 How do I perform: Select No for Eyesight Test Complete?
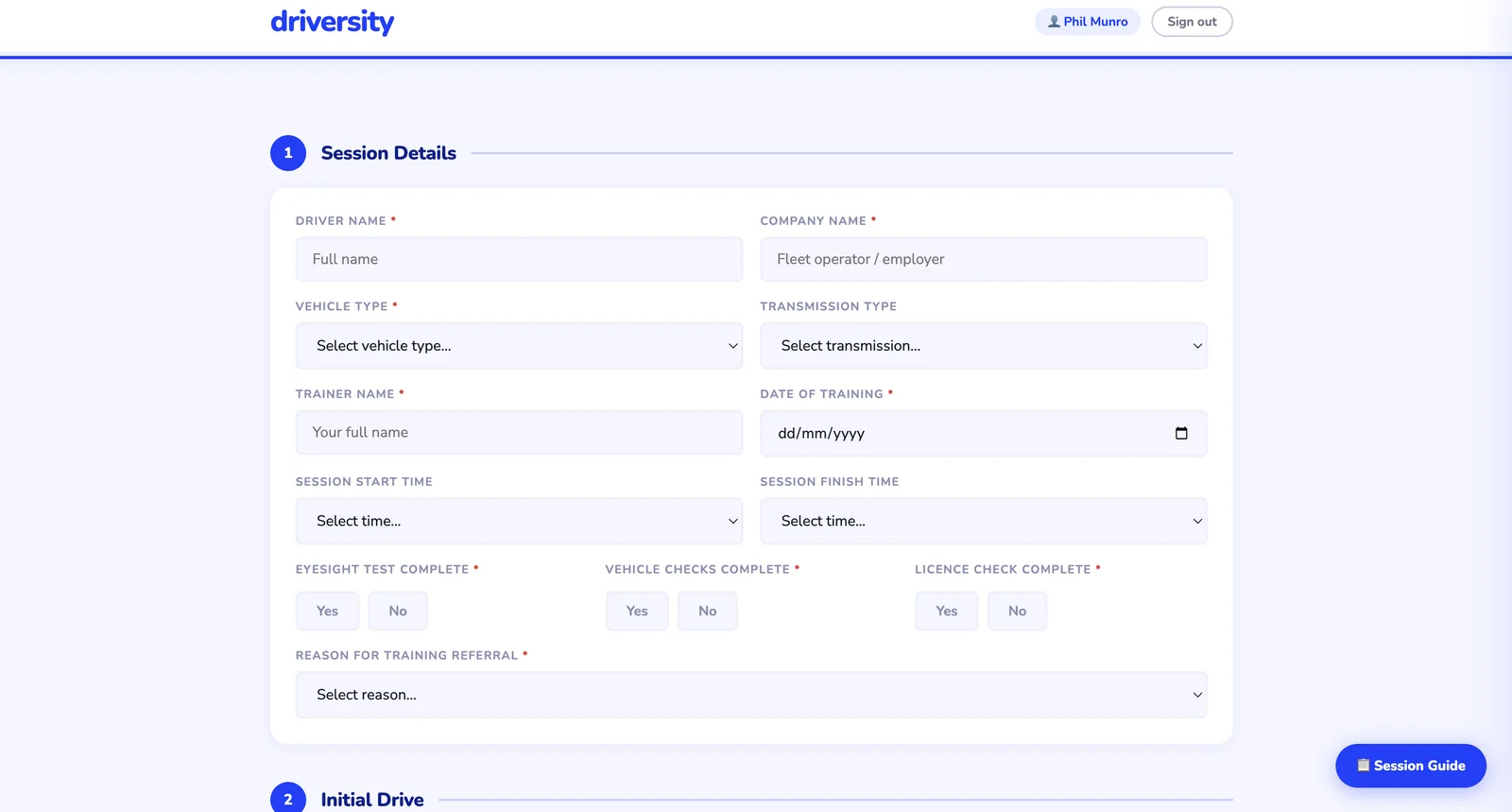click(398, 611)
